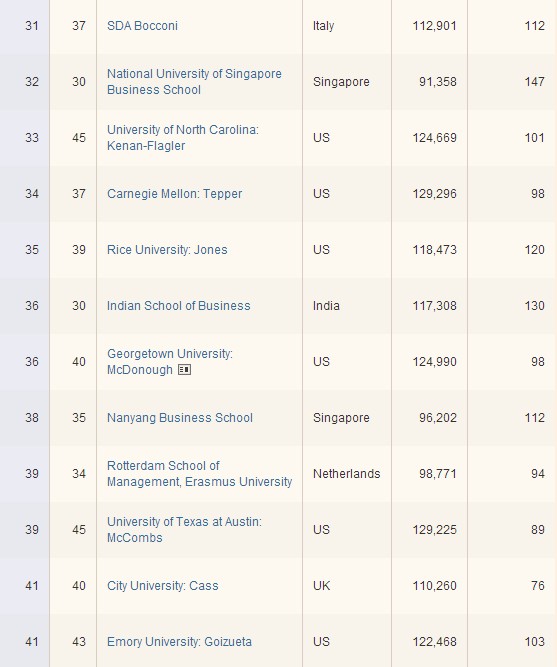Viewport: 557px width, 667px height.
Task: Click the Netherlands country cell
Action: pyautogui.click(x=347, y=474)
